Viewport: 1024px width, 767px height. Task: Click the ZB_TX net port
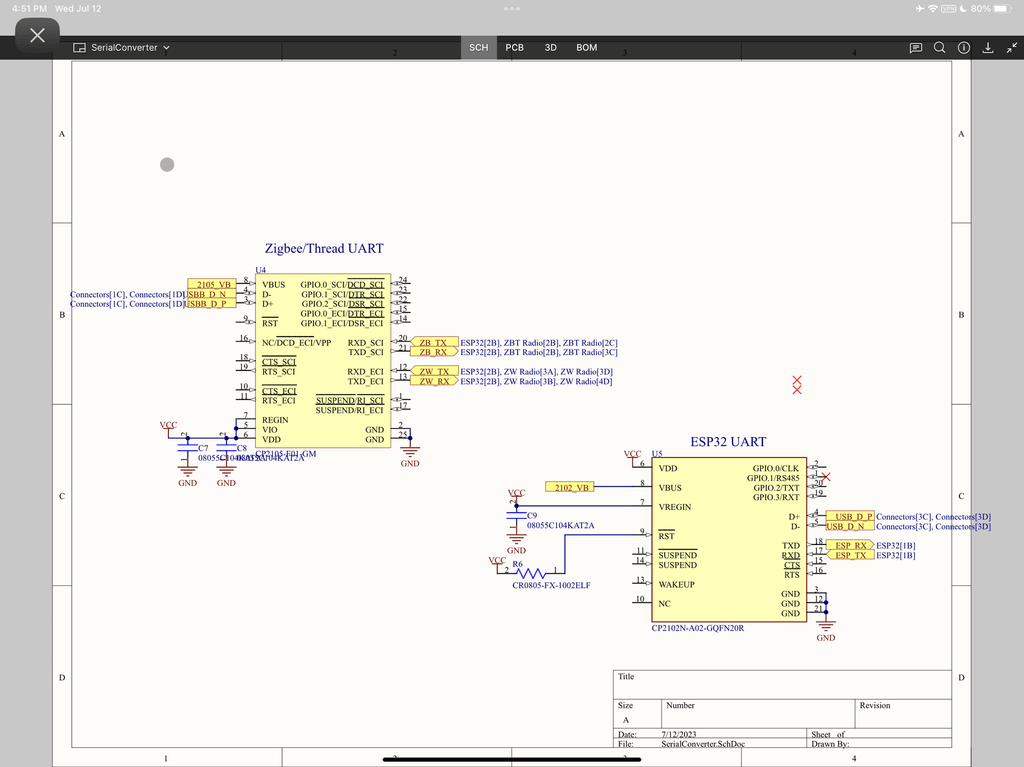click(x=434, y=342)
